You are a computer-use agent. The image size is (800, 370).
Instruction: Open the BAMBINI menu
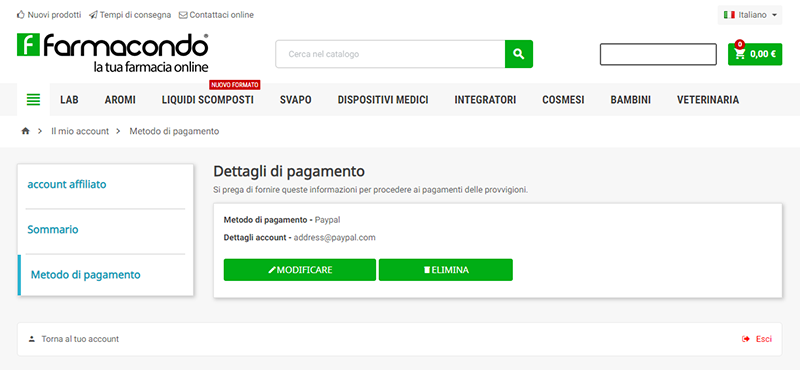pyautogui.click(x=631, y=100)
